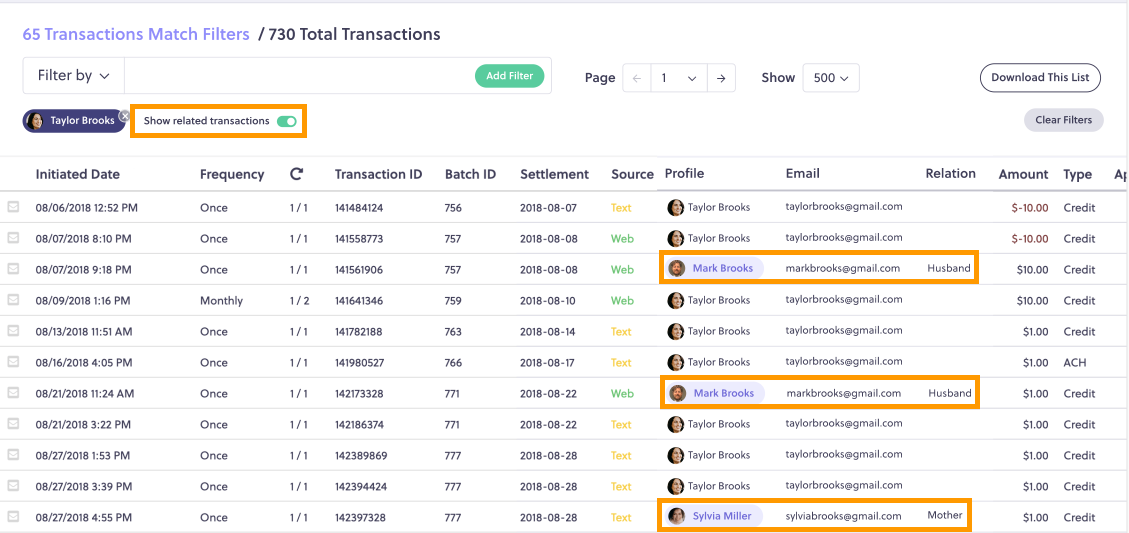Click Mark Brooks avatar in transaction 141561906 row
The height and width of the screenshot is (533, 1129).
pos(676,268)
